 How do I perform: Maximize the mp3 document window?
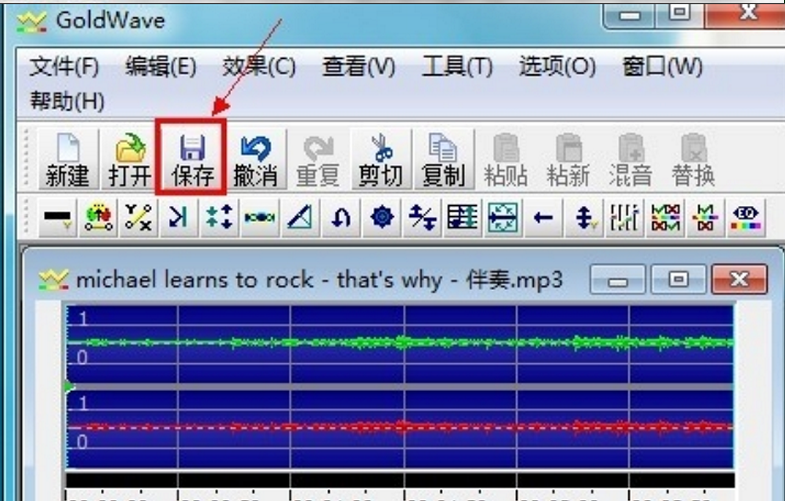pyautogui.click(x=679, y=280)
